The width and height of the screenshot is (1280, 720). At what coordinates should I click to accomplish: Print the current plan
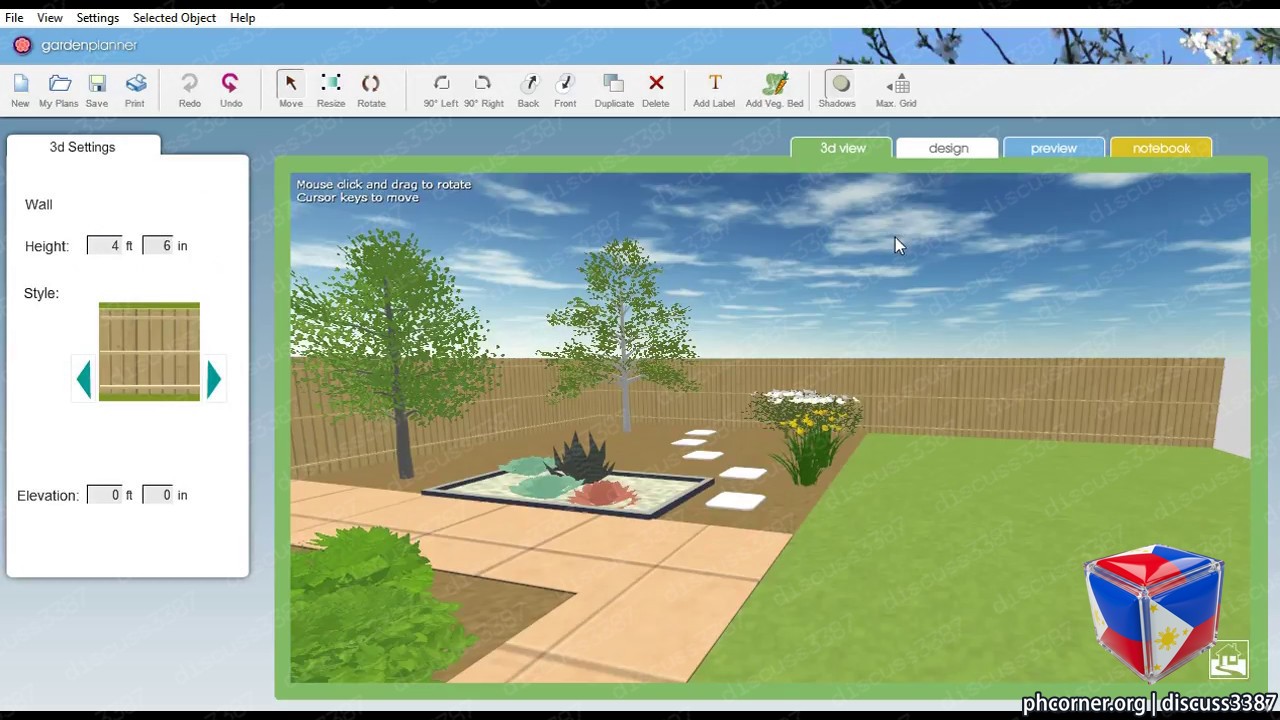135,90
